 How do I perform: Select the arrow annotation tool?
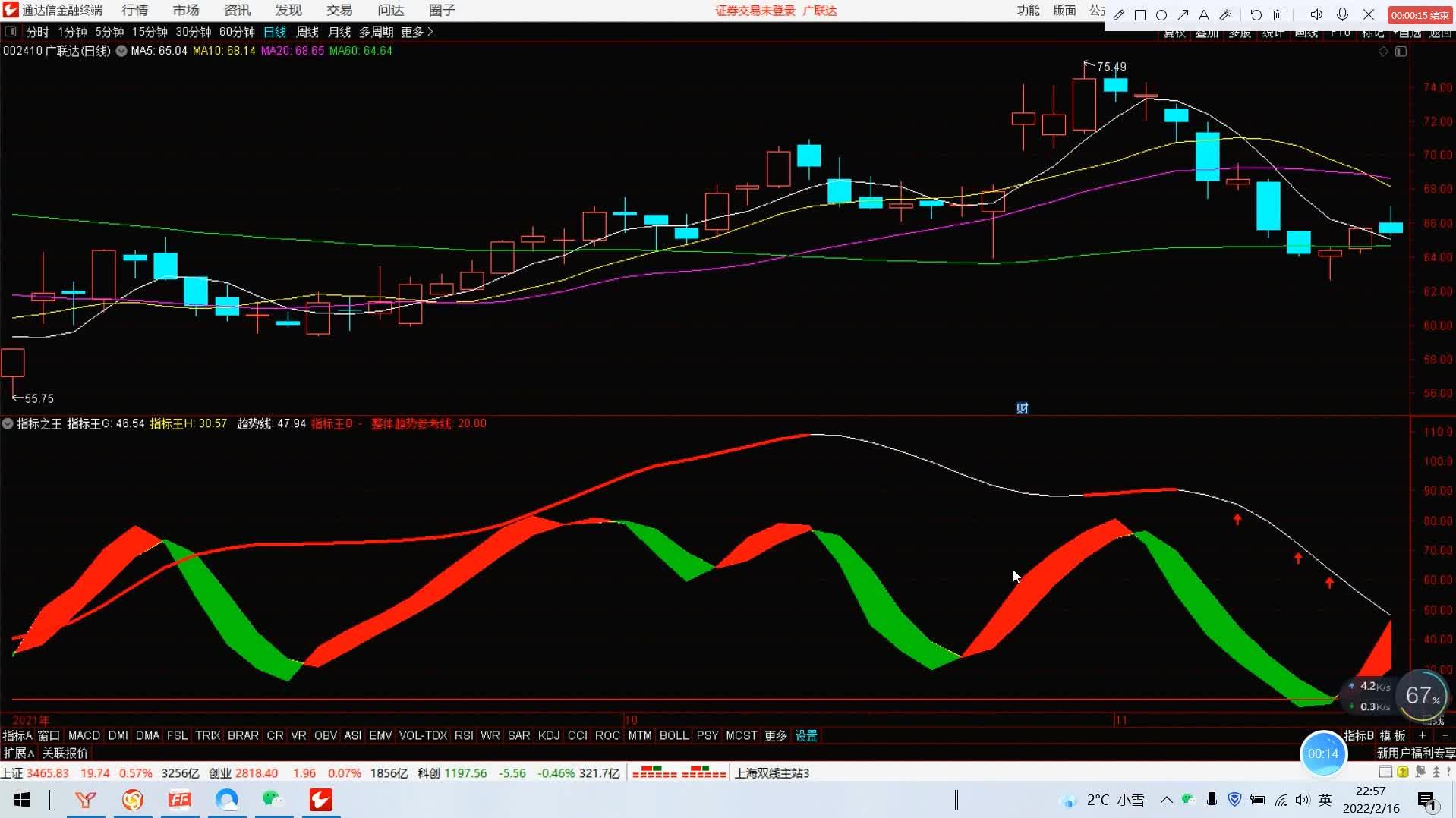coord(1183,15)
